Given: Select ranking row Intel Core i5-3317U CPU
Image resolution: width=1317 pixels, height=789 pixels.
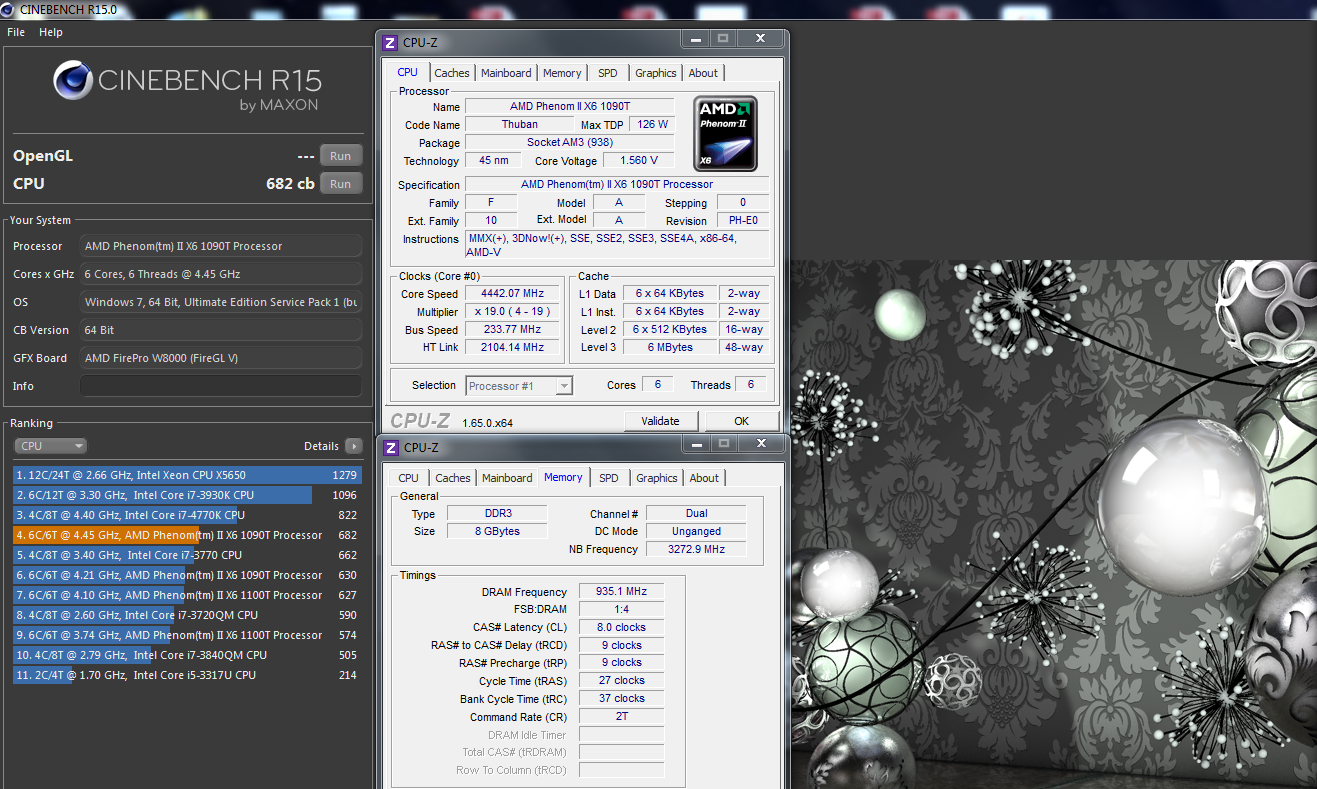Looking at the screenshot, I should (x=187, y=675).
